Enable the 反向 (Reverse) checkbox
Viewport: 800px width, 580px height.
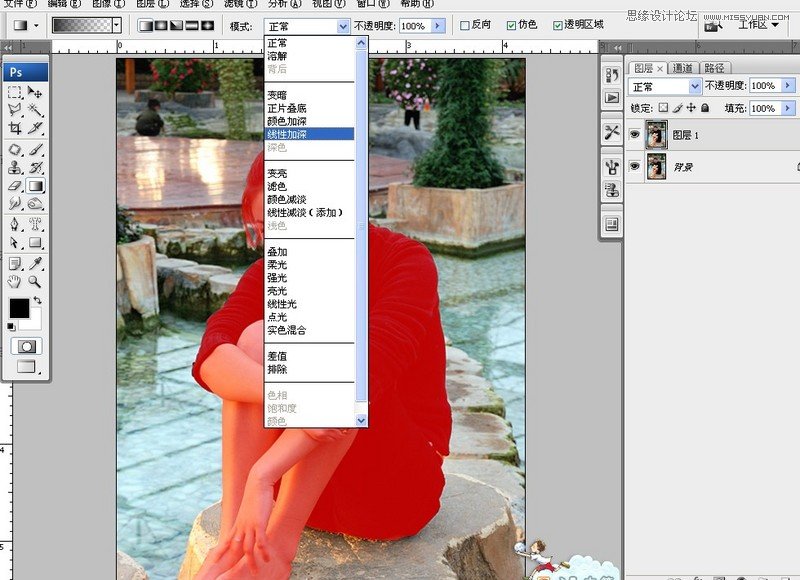(464, 25)
